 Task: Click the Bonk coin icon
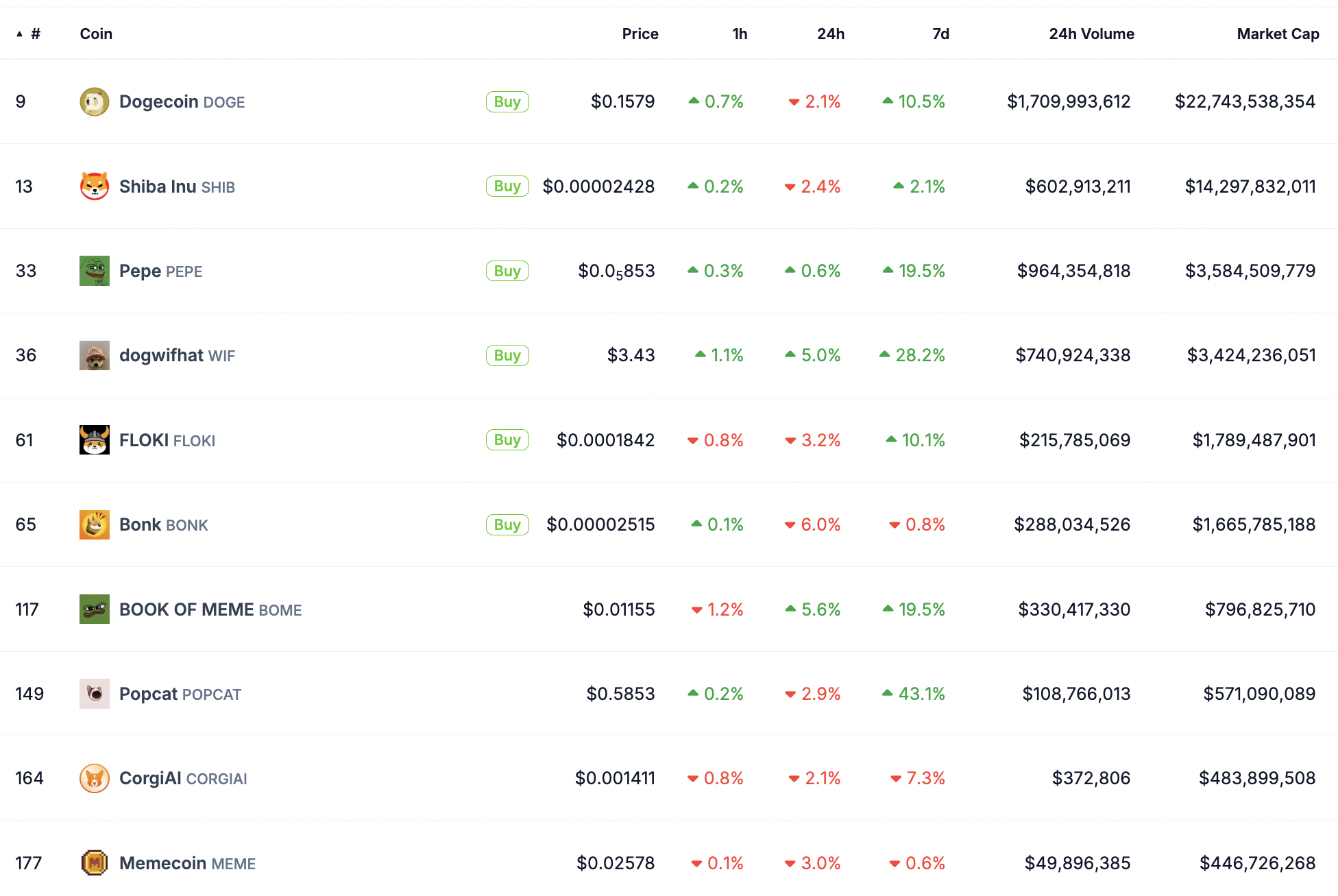(95, 524)
